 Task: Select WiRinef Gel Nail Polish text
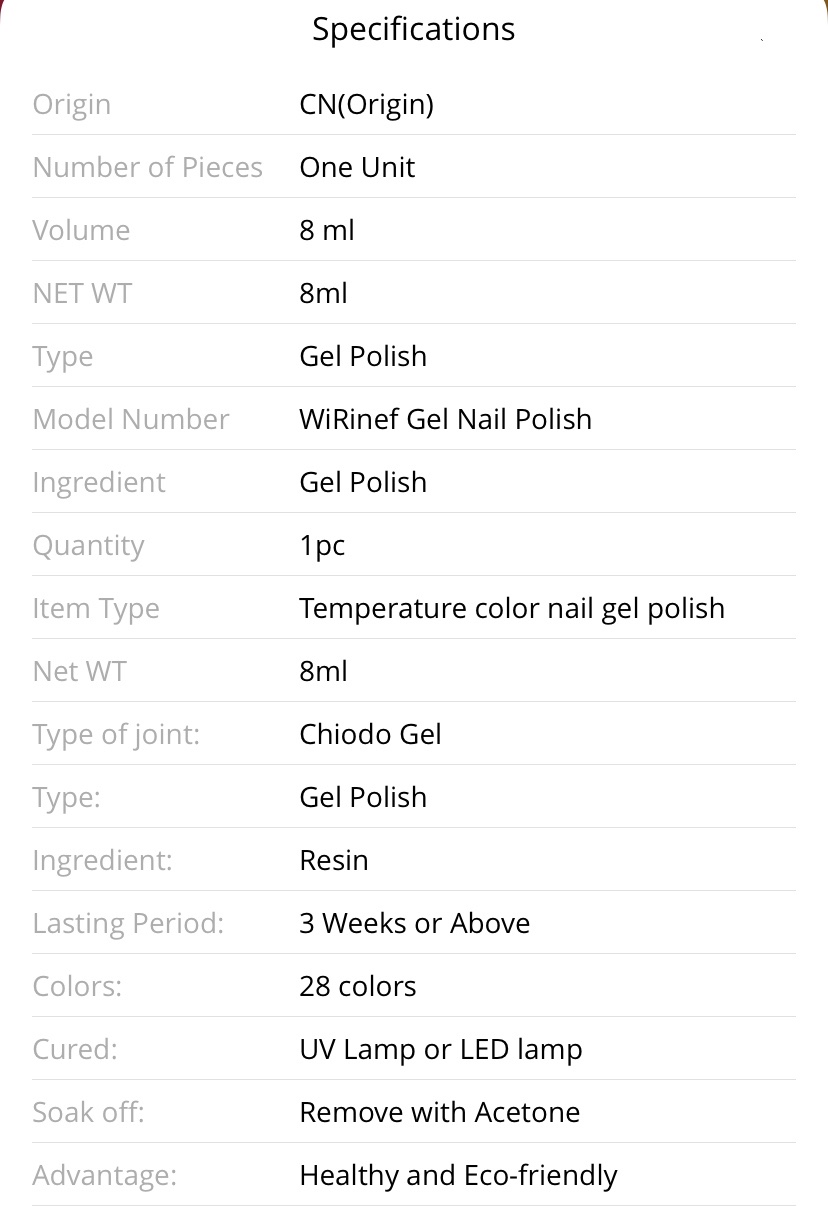click(x=445, y=419)
